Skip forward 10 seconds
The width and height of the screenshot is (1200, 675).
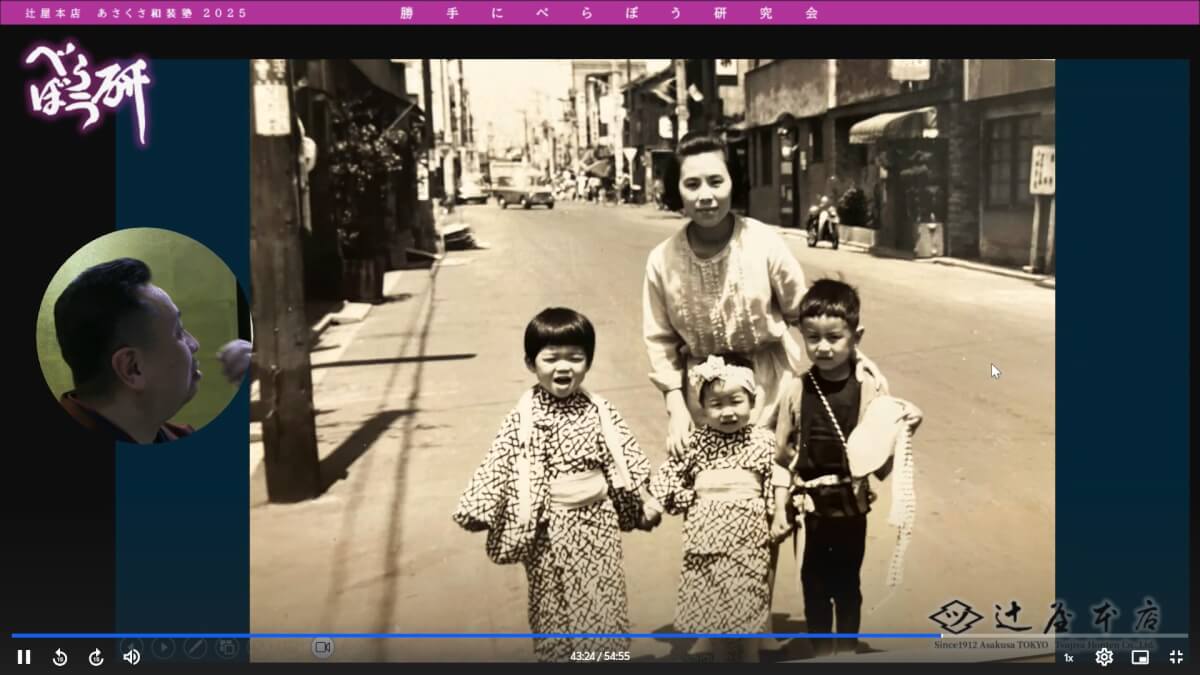click(x=96, y=657)
